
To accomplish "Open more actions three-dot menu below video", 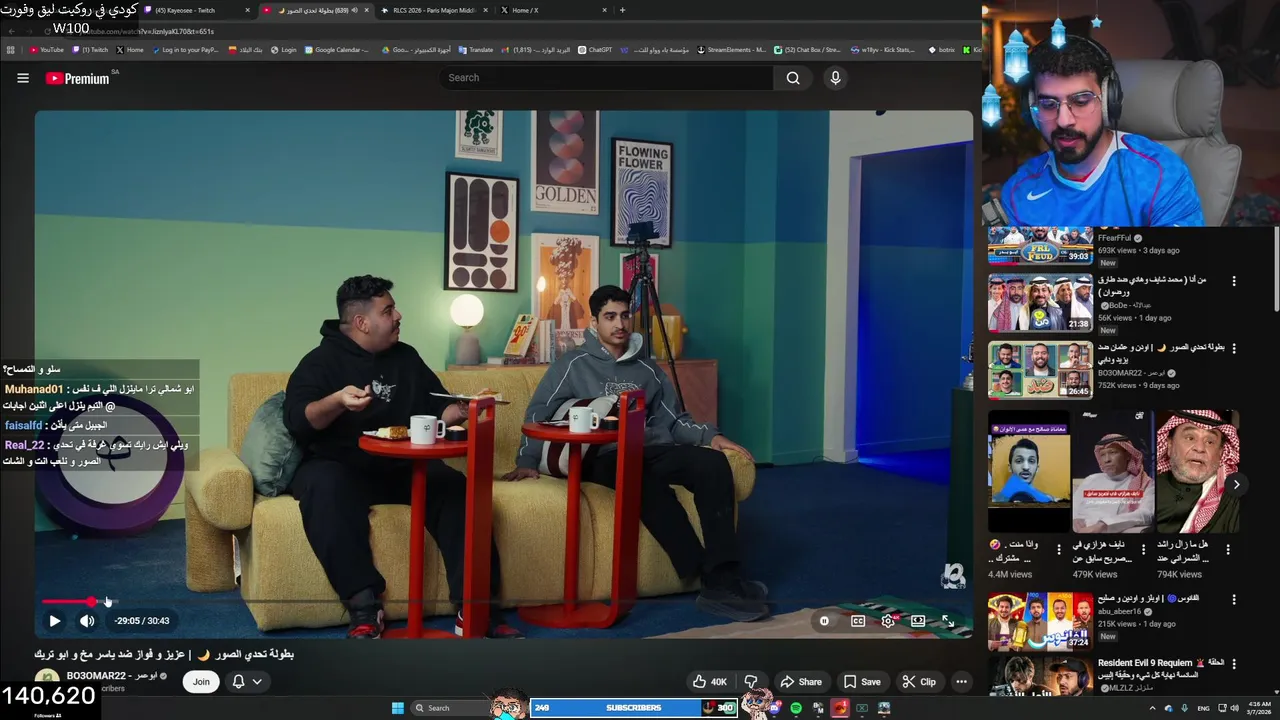I will pos(961,682).
